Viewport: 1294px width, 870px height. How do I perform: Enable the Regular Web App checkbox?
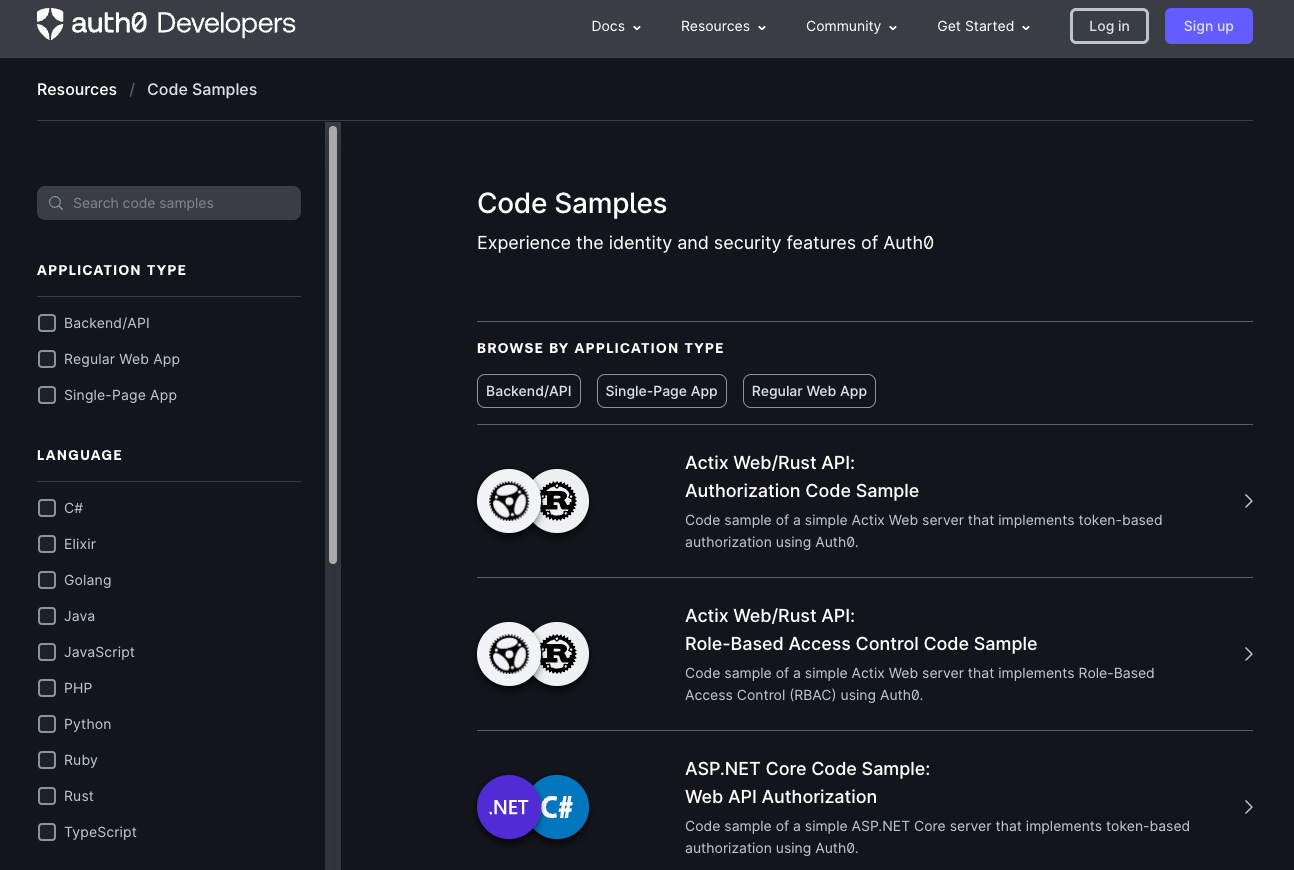coord(47,359)
